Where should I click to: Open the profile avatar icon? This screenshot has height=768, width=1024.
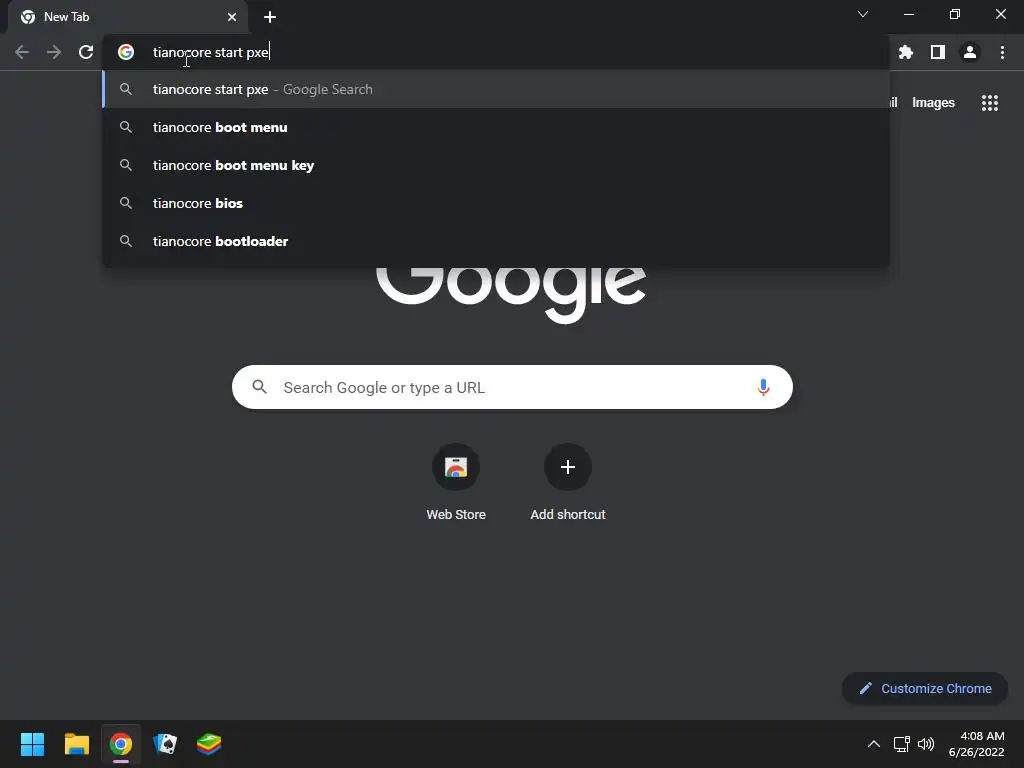click(970, 52)
